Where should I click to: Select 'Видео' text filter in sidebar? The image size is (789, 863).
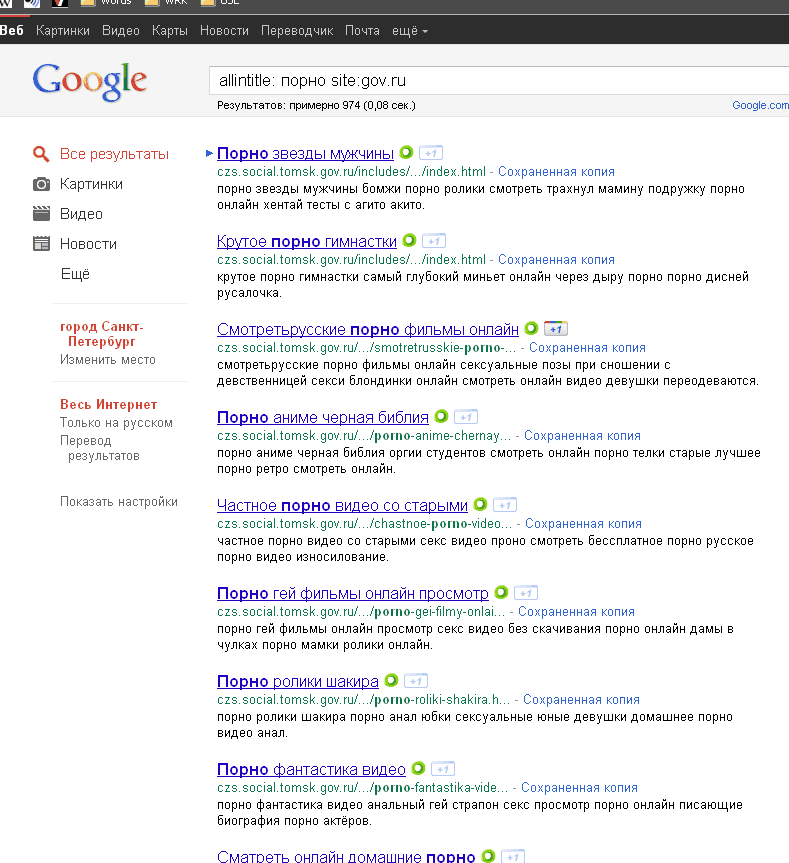[x=81, y=214]
